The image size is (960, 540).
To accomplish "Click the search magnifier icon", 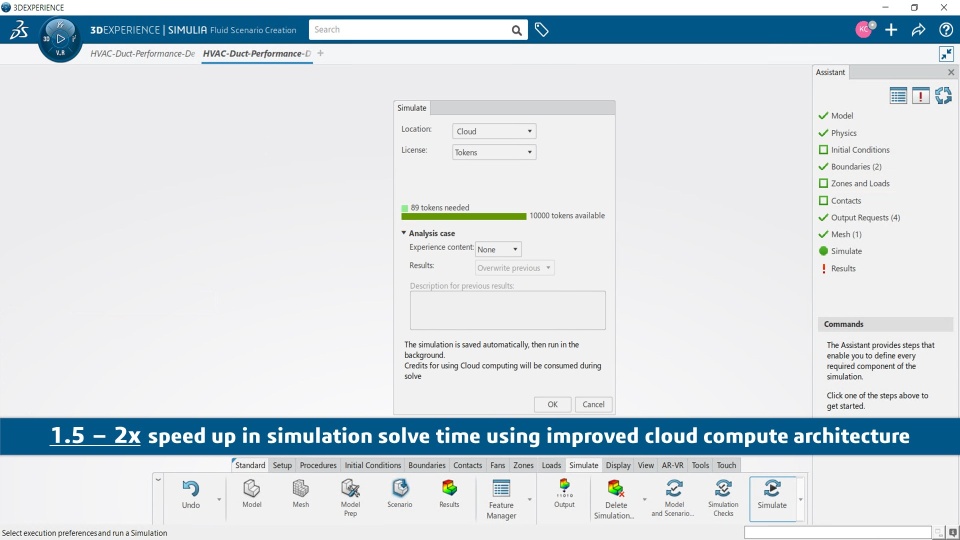I will point(517,30).
